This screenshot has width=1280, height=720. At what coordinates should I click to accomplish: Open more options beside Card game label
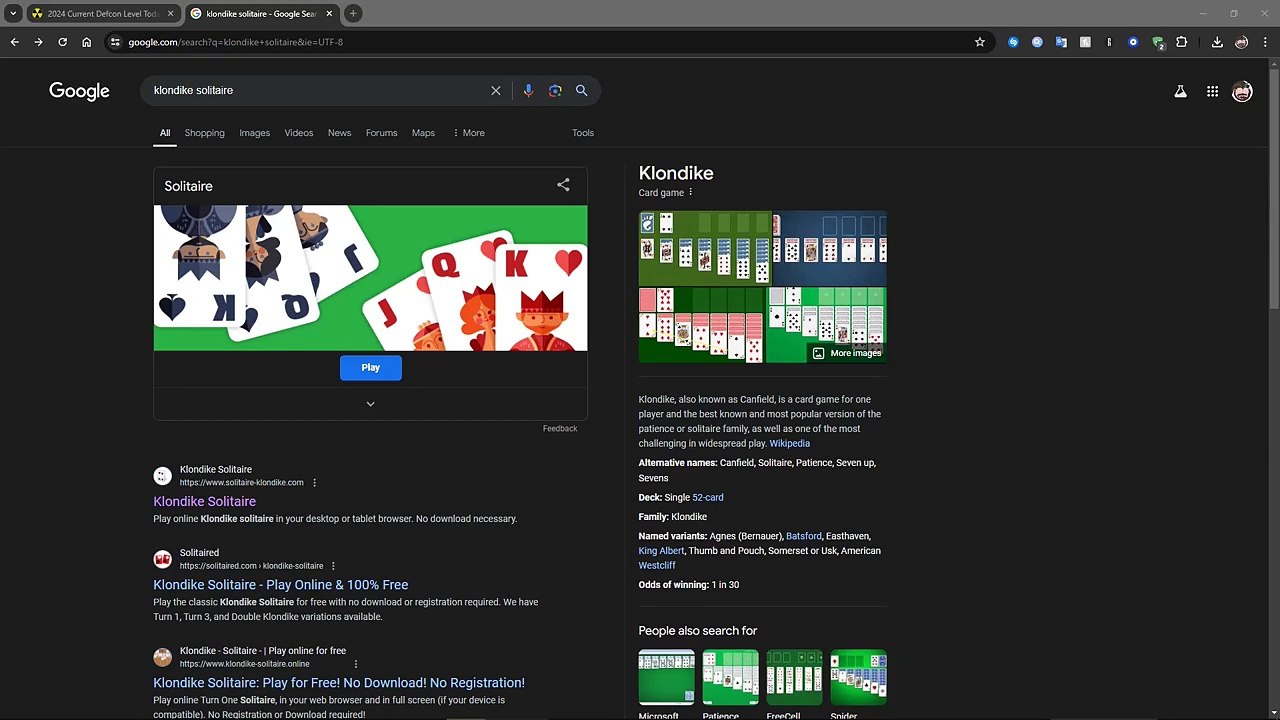click(690, 193)
